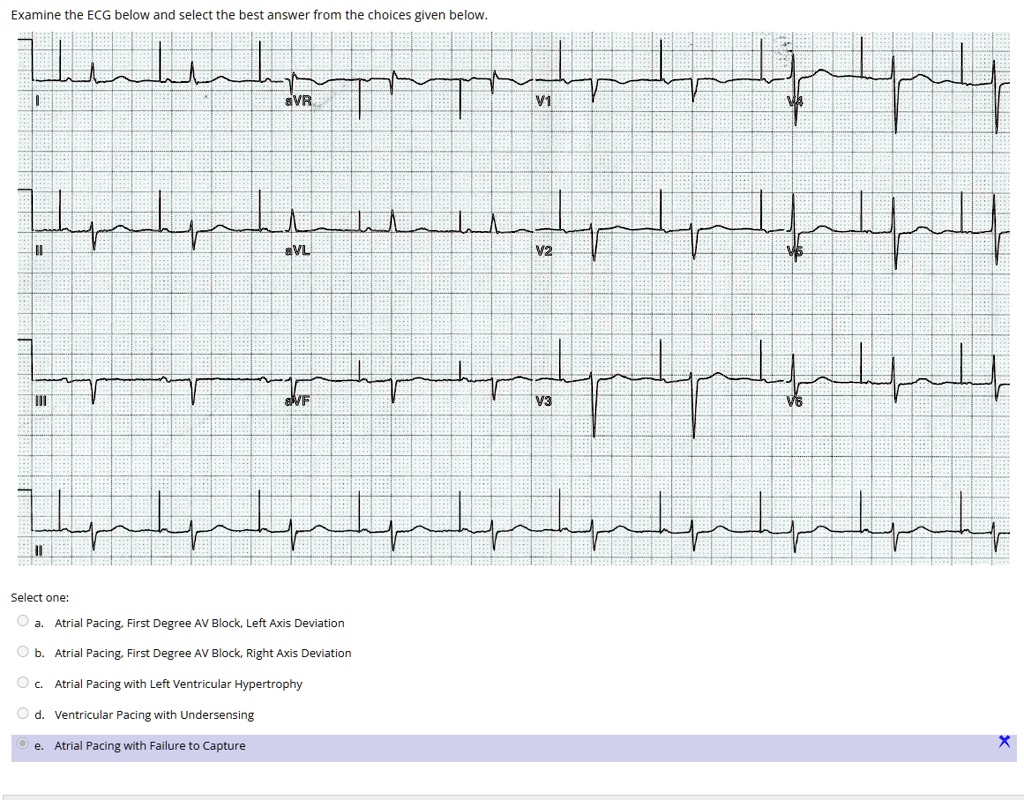
Task: Click the lead III label on the ECG
Action: click(x=39, y=401)
